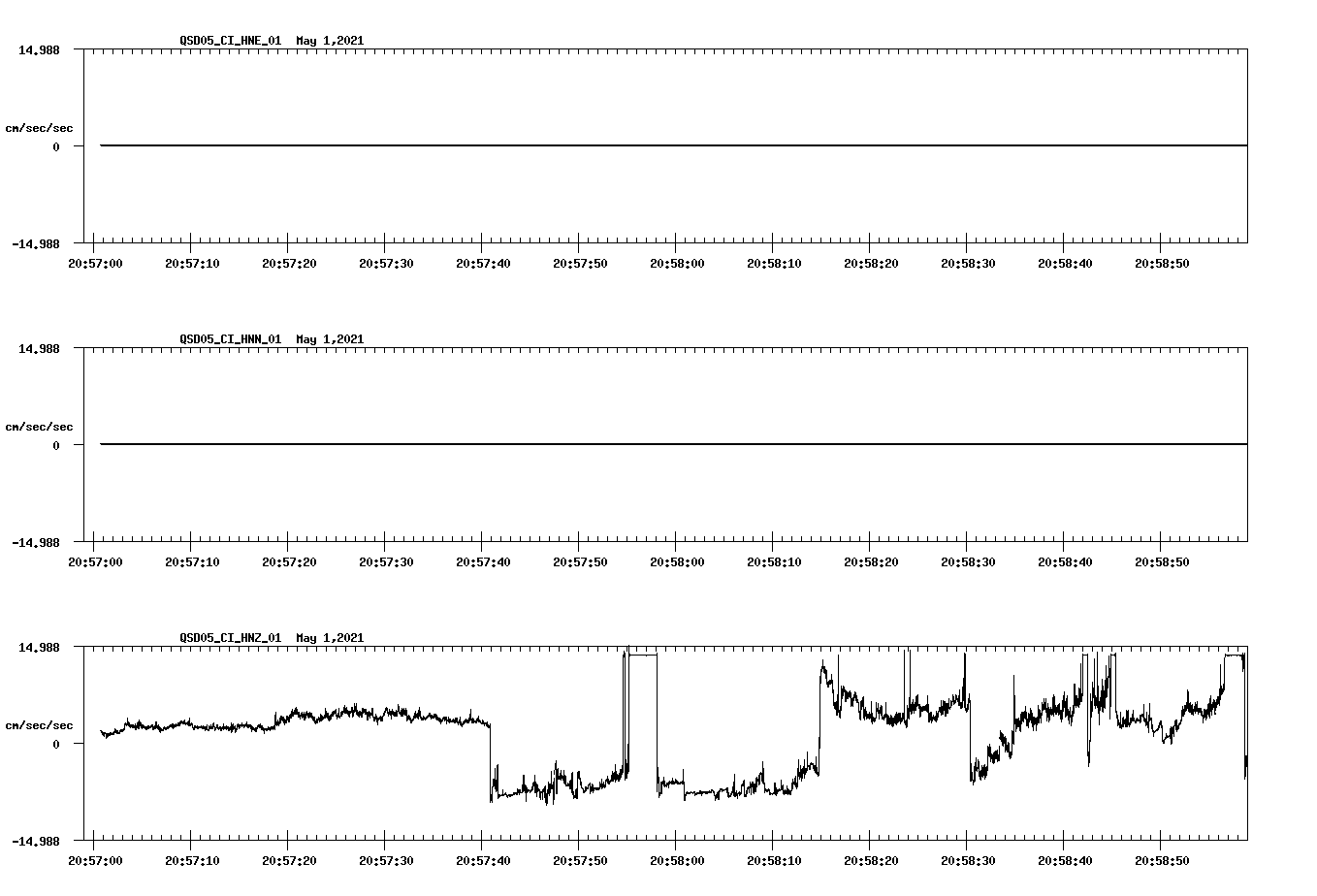
Task: Click the May 1,2021 date label on HNZ plot
Action: pos(330,639)
